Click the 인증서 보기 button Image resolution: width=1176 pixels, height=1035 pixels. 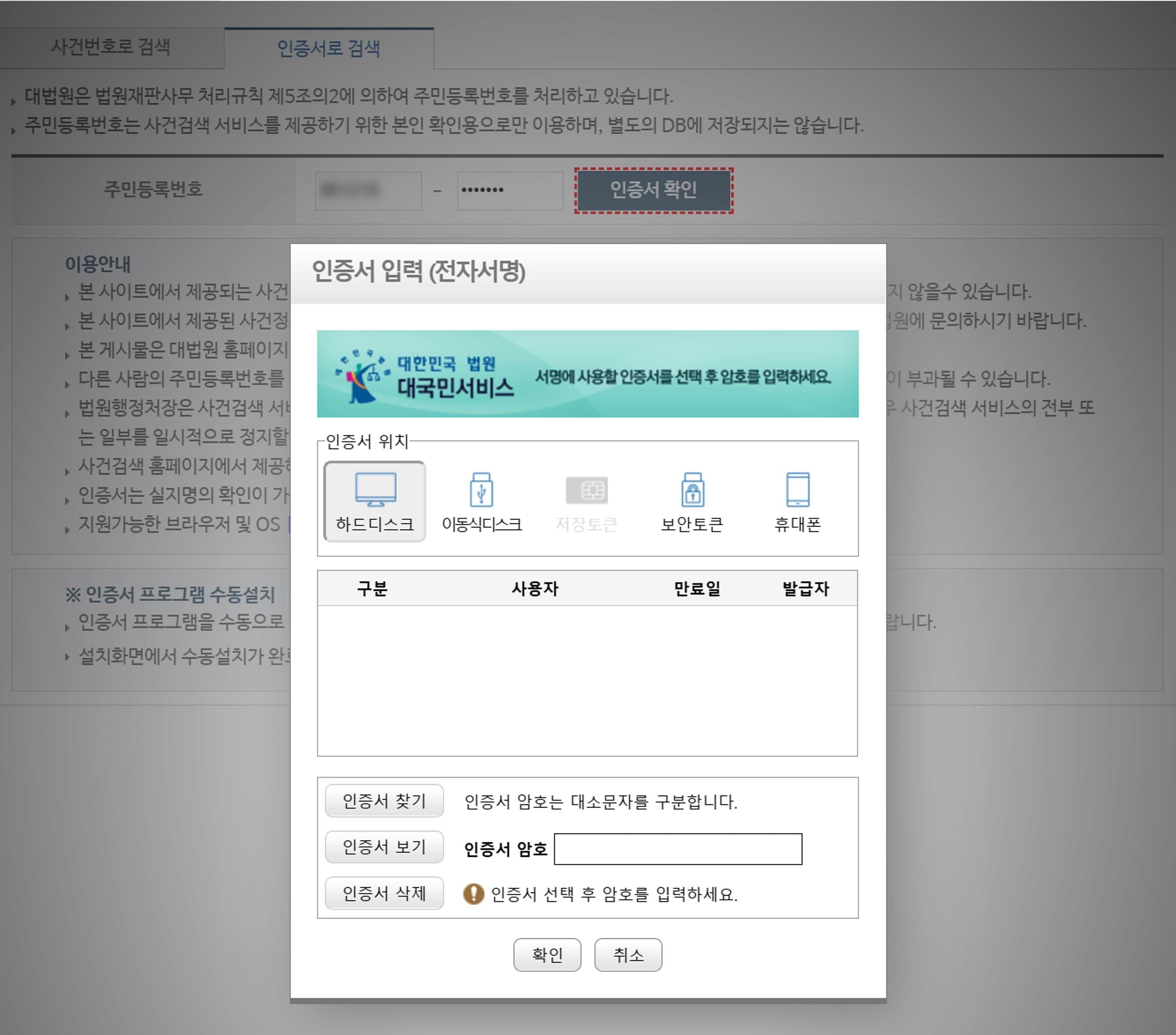[x=384, y=847]
